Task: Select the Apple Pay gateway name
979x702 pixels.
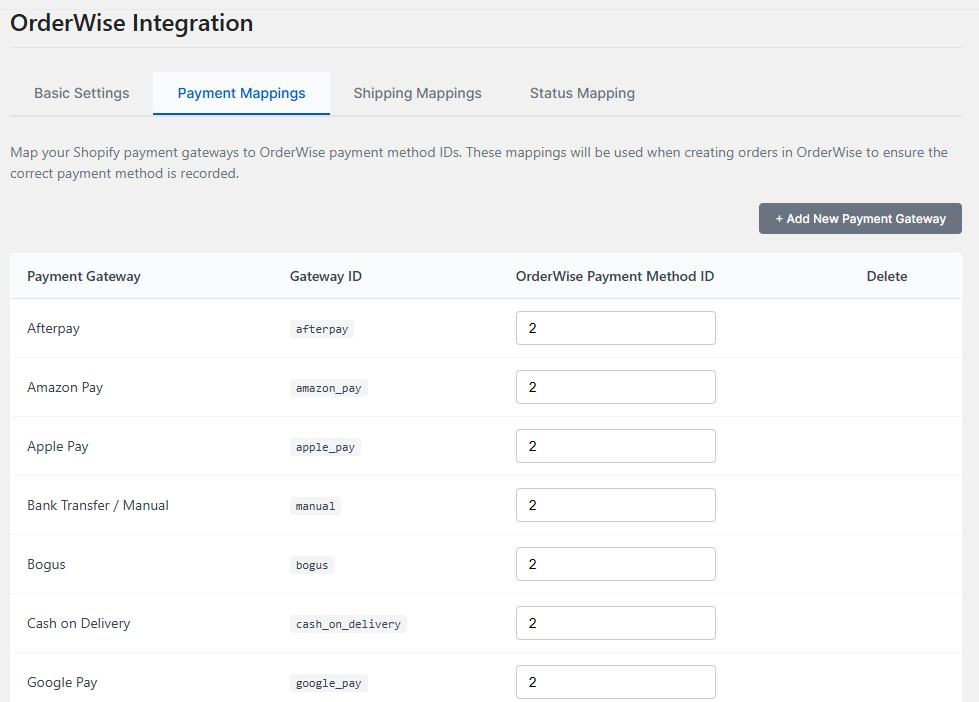Action: 58,447
